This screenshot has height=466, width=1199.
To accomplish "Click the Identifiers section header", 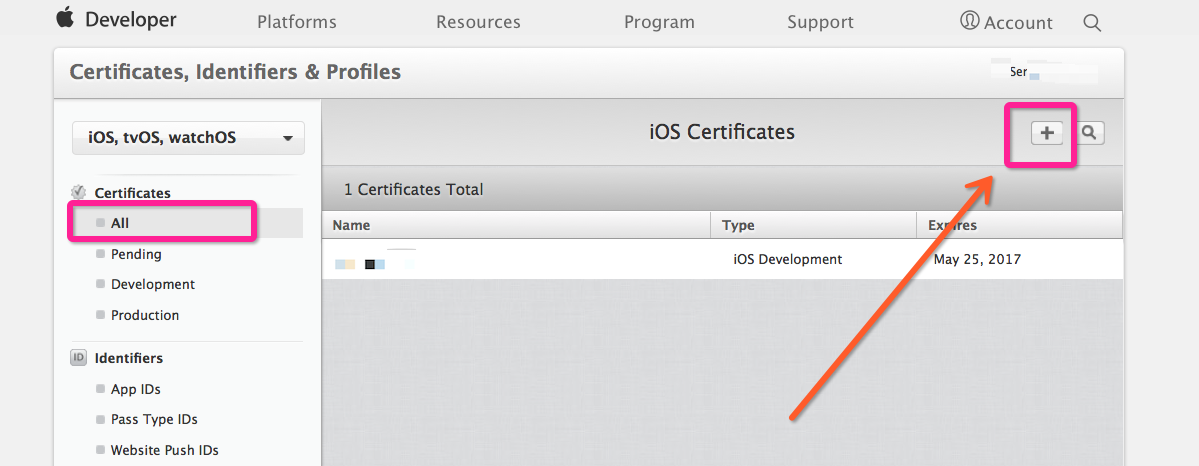I will [128, 358].
